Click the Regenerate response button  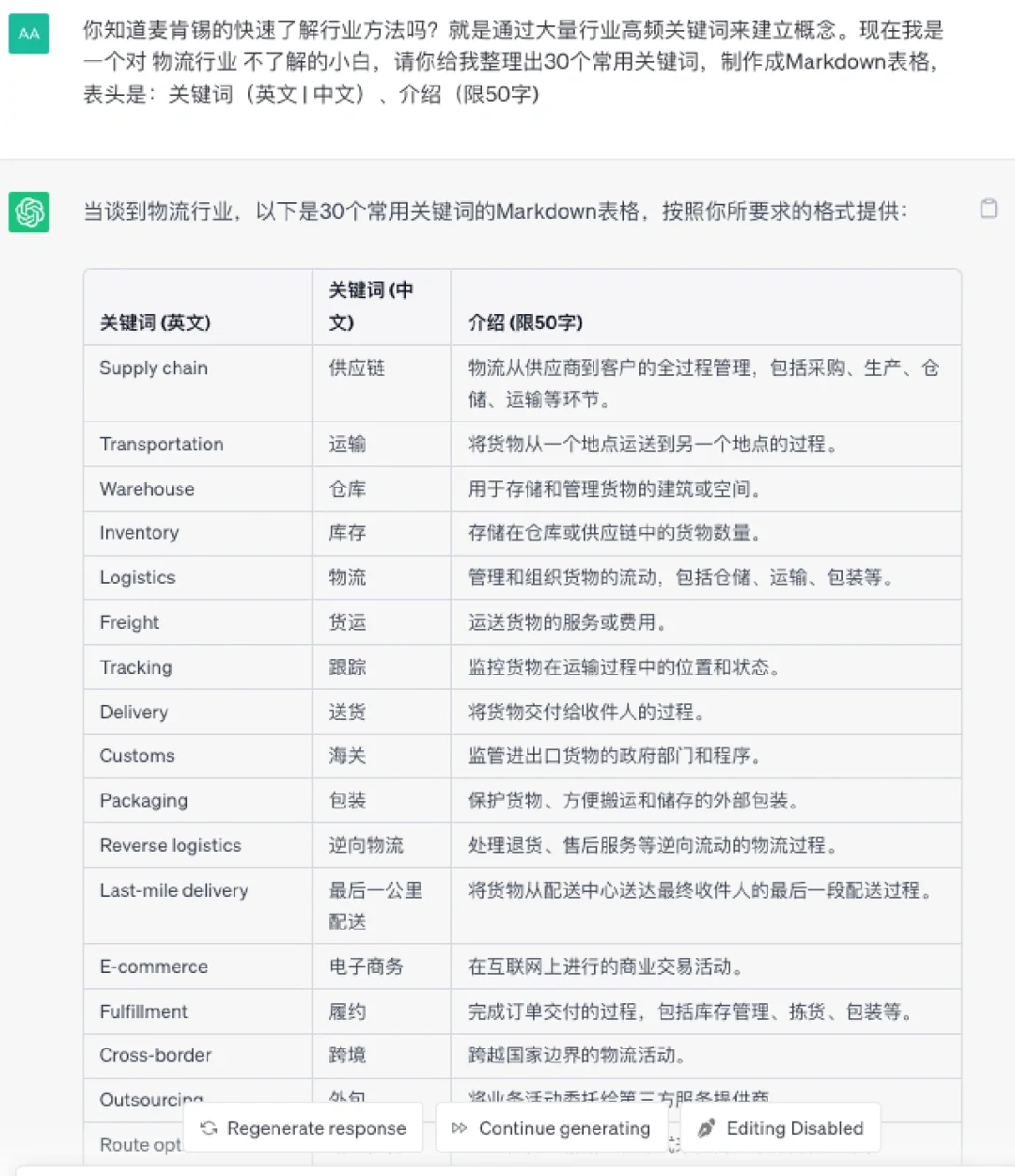(x=304, y=1128)
